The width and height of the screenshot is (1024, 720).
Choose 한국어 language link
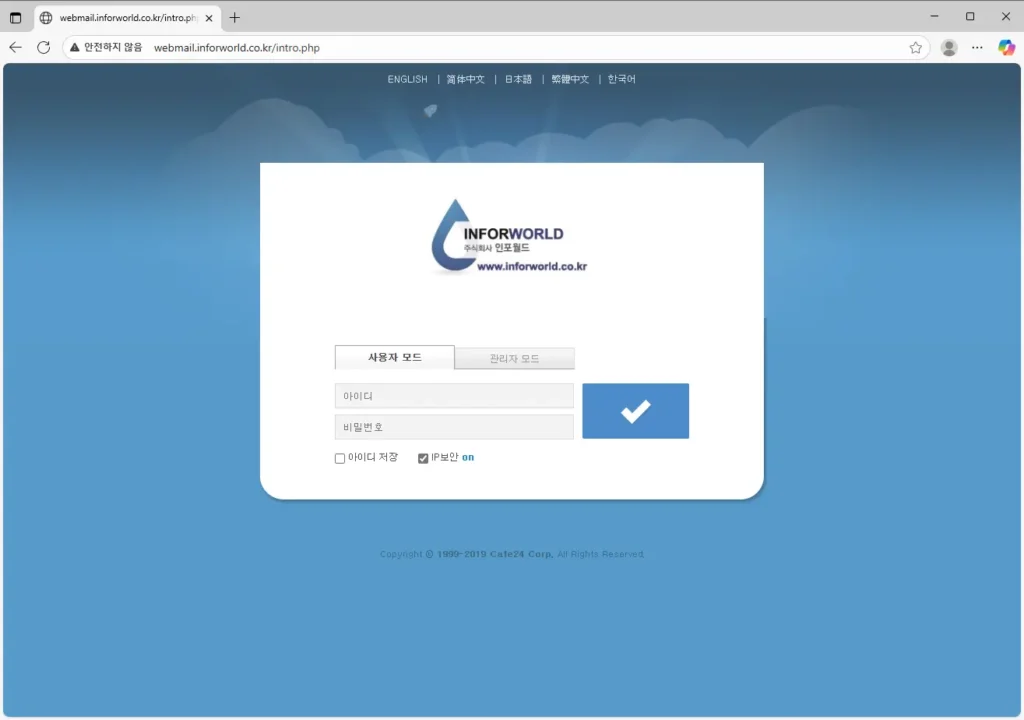click(x=622, y=79)
